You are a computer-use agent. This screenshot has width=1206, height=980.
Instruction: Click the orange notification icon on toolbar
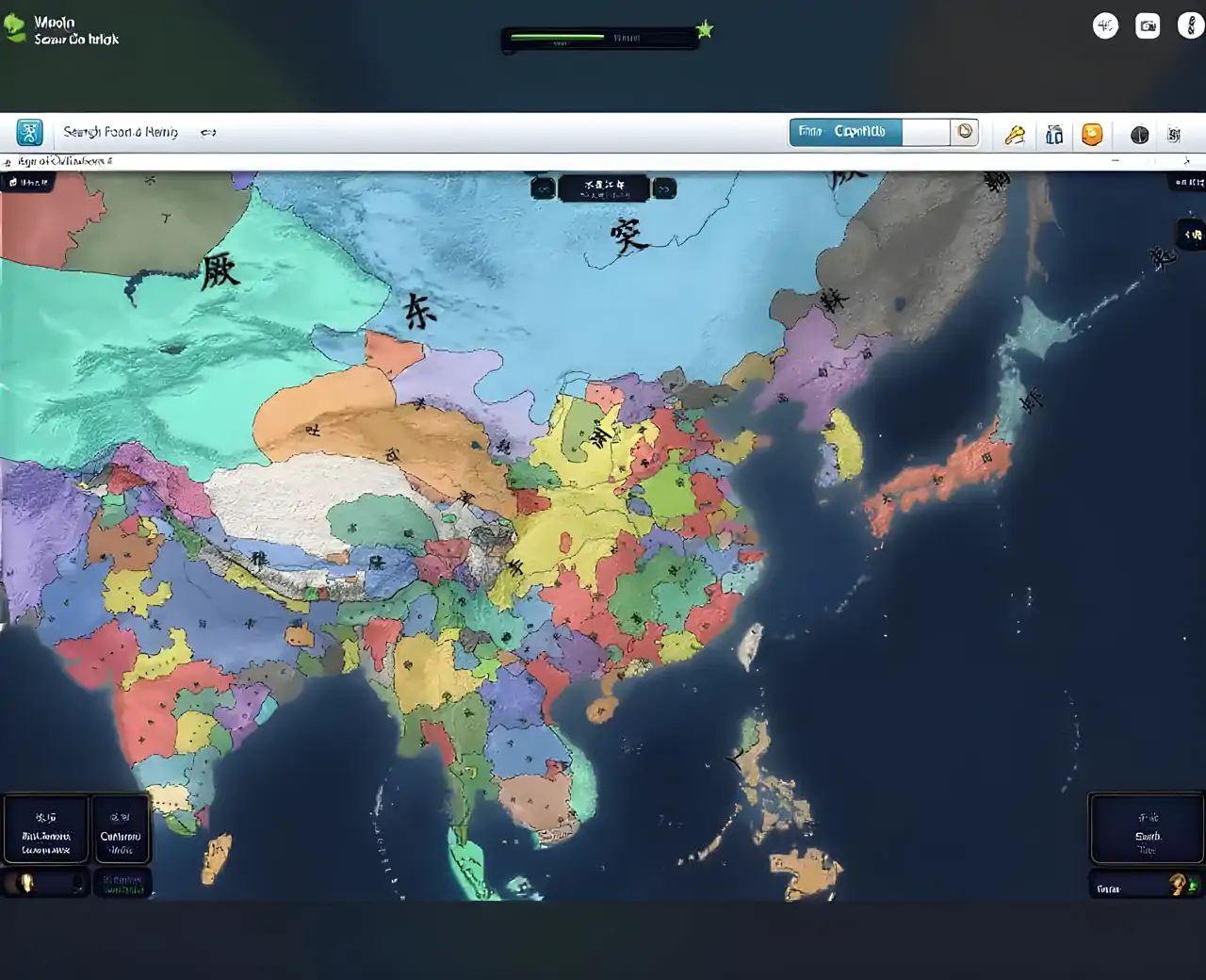point(1092,135)
